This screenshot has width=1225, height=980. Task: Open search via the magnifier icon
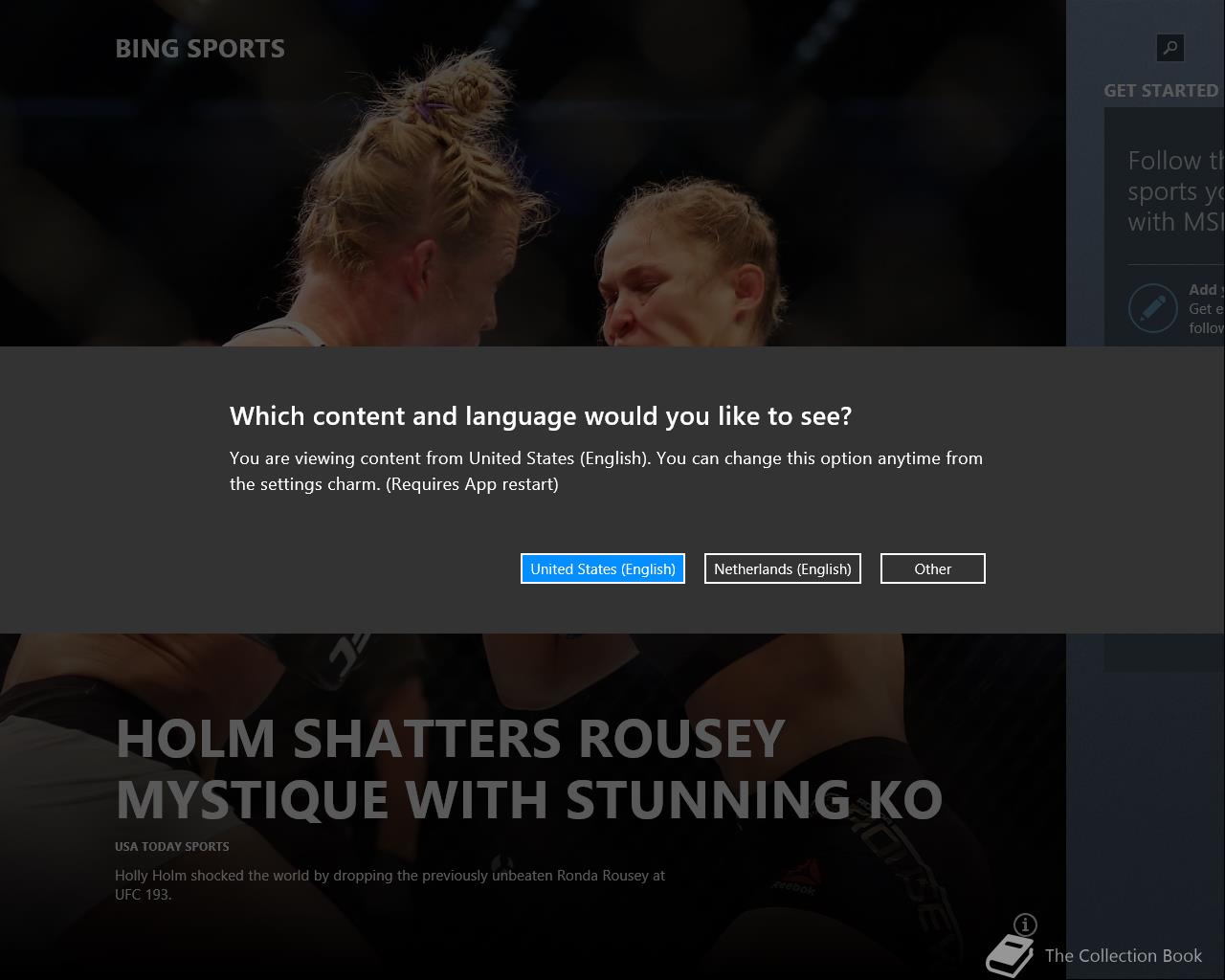pyautogui.click(x=1170, y=48)
